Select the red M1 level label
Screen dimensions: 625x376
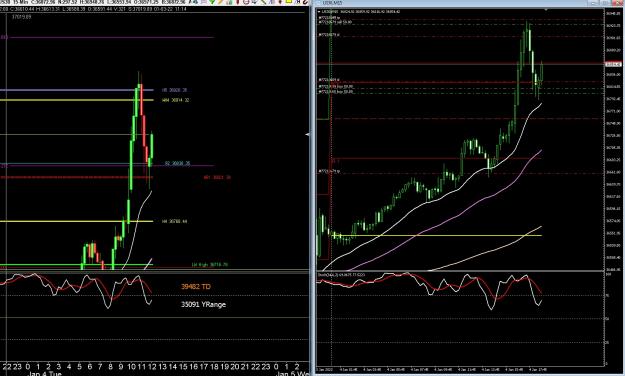tap(217, 177)
